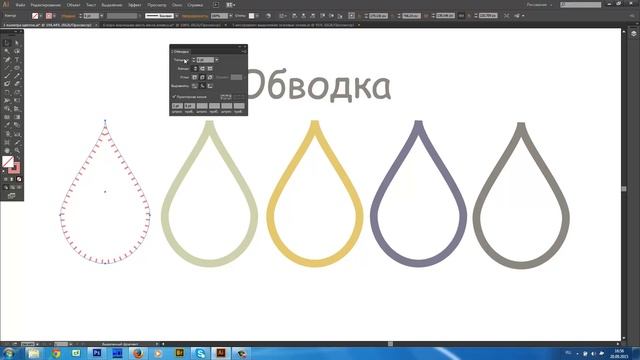The height and width of the screenshot is (360, 640).
Task: Open the Arrange Documents dropdown
Action: click(x=231, y=5)
